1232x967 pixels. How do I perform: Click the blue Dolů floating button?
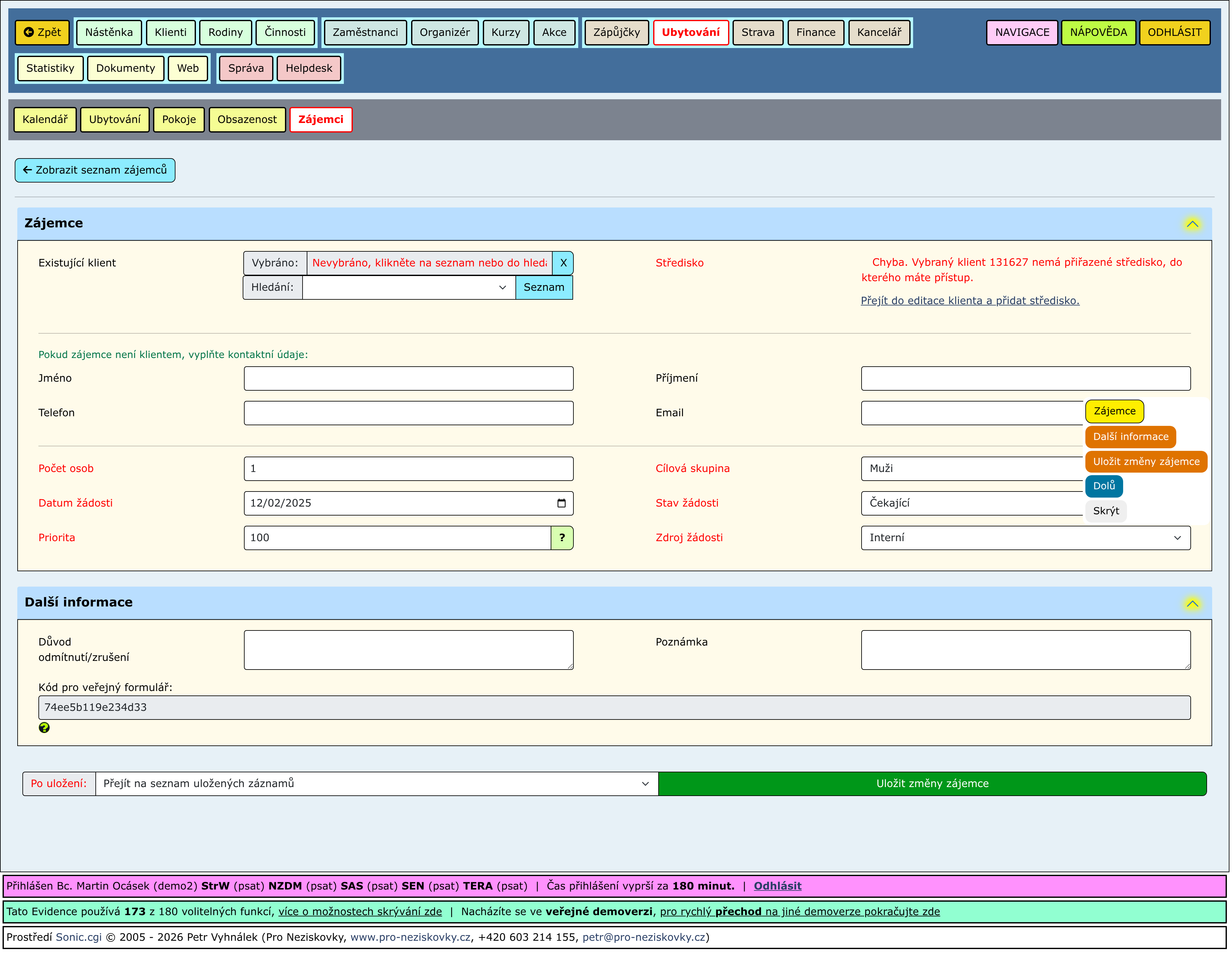[1104, 486]
